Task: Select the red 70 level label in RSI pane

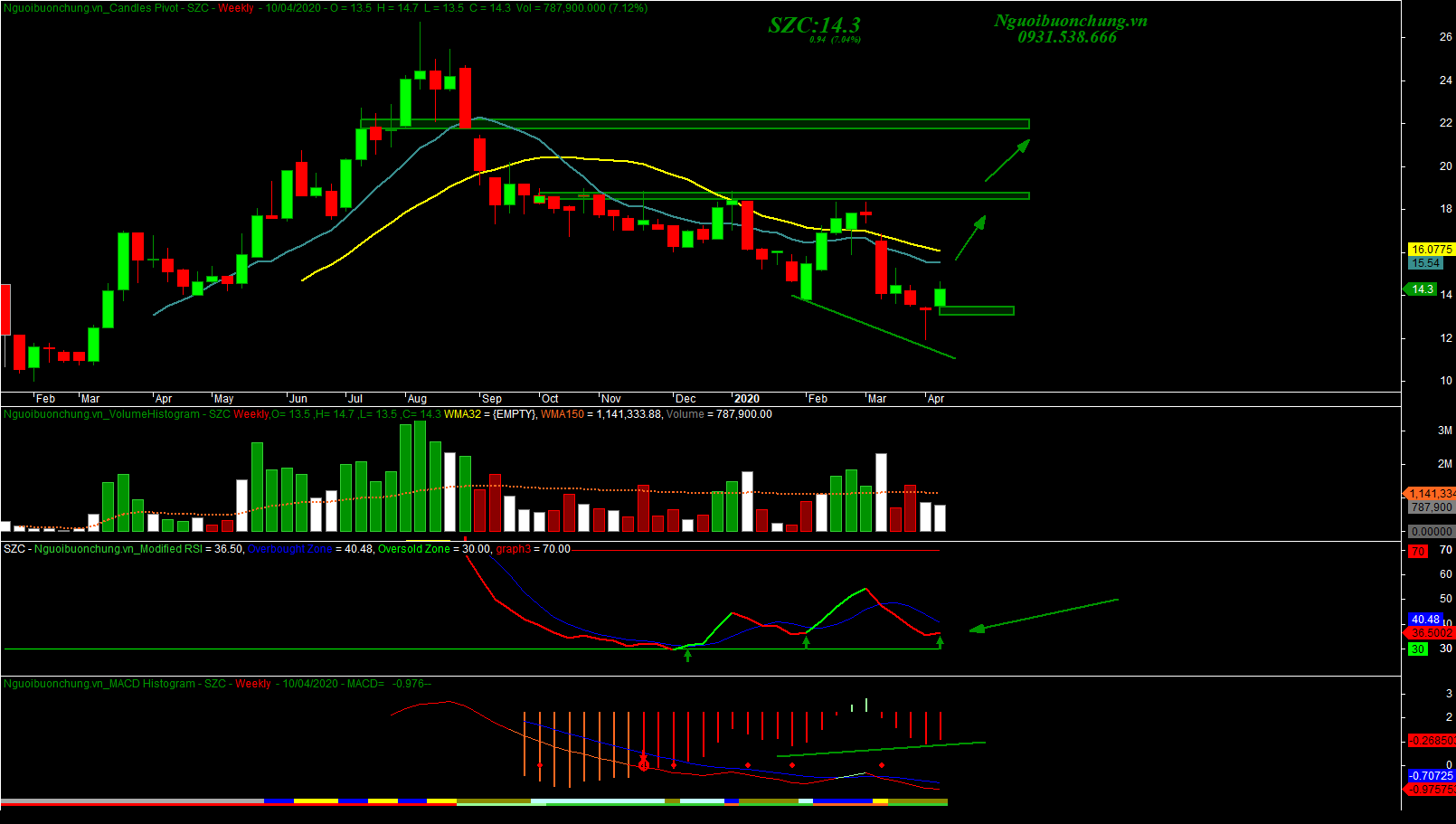Action: (x=1418, y=551)
